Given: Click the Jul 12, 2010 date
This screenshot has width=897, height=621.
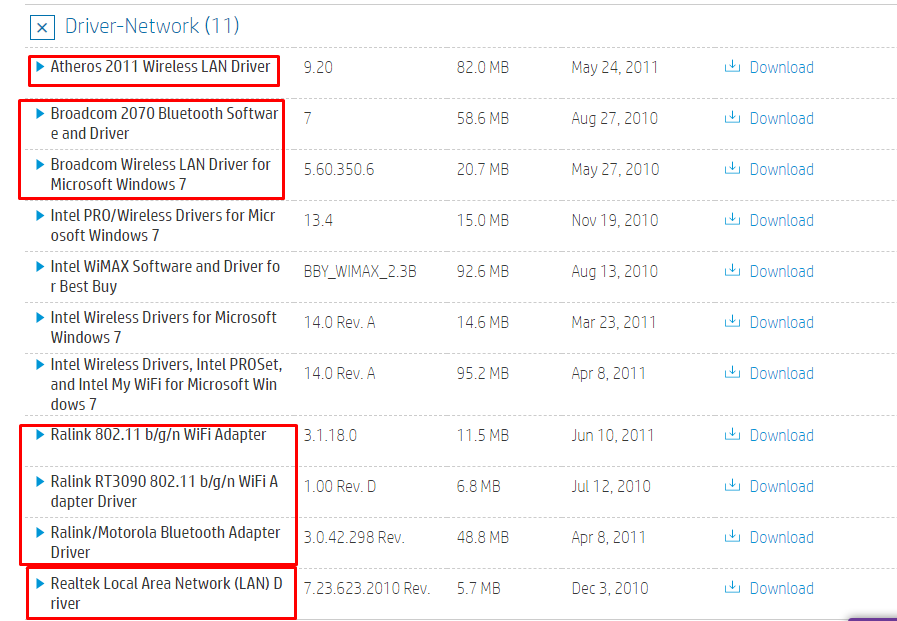Looking at the screenshot, I should tap(610, 486).
